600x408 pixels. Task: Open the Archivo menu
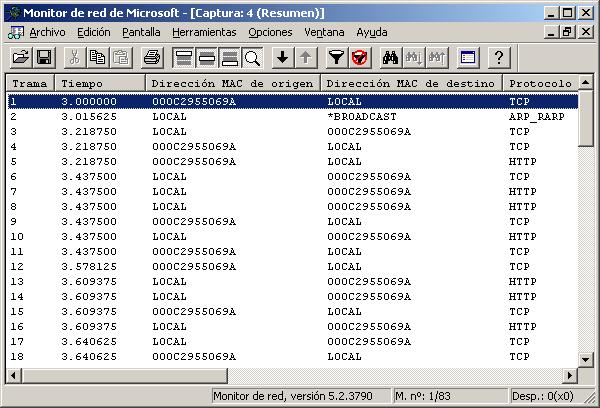[46, 32]
